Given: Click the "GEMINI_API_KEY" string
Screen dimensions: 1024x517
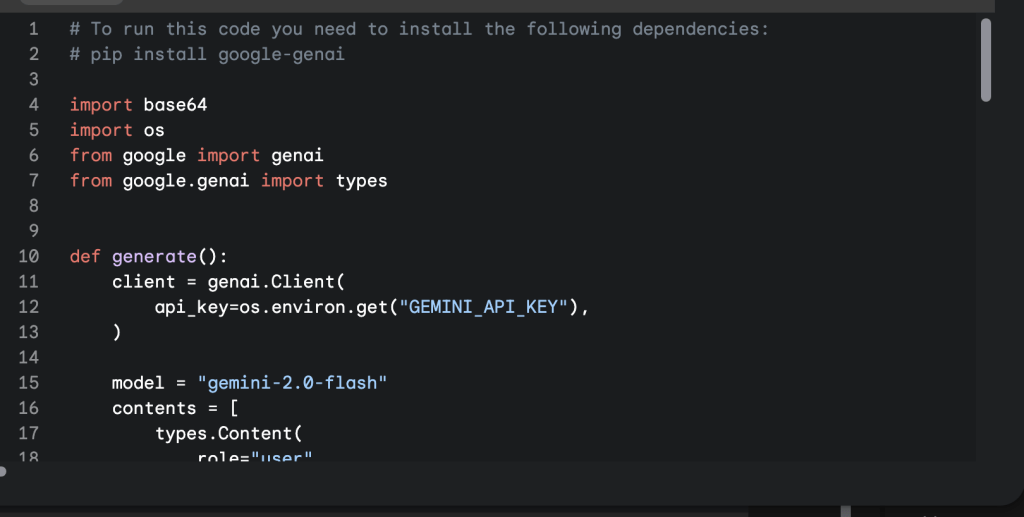Looking at the screenshot, I should [484, 307].
